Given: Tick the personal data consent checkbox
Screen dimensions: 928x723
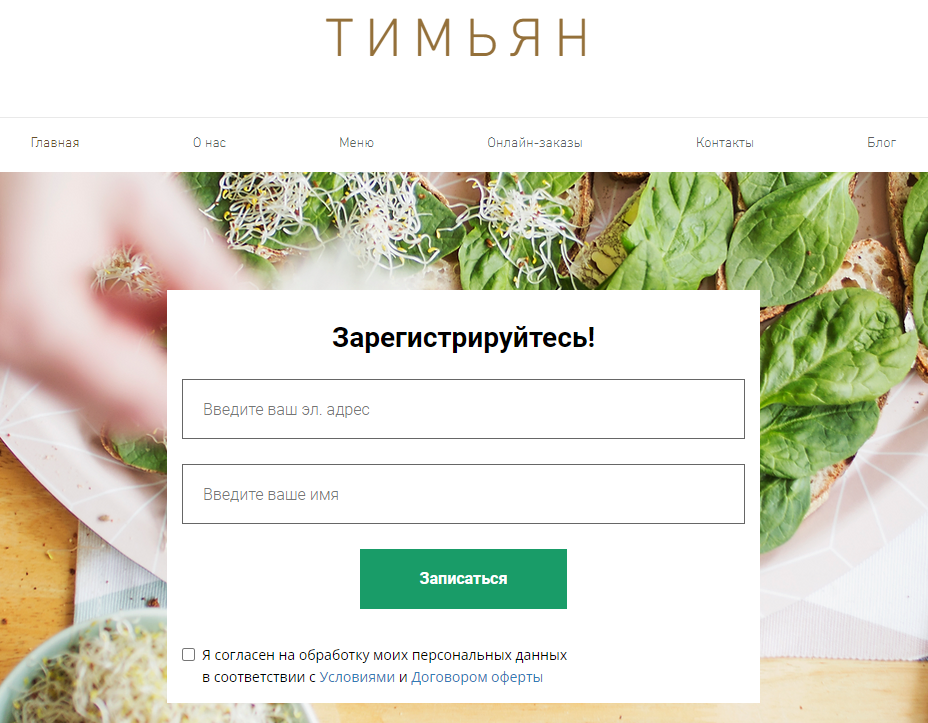Looking at the screenshot, I should (188, 654).
